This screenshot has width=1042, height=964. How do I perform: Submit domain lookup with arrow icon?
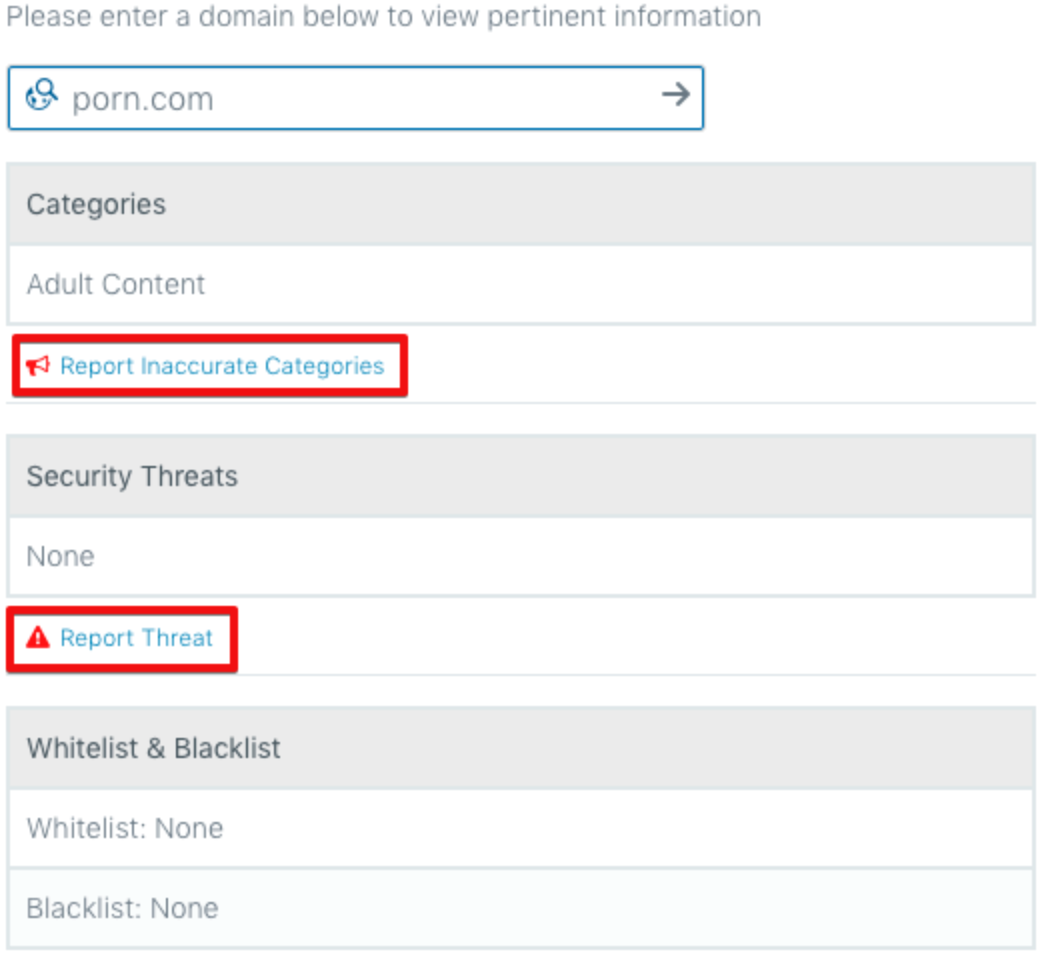pos(676,94)
